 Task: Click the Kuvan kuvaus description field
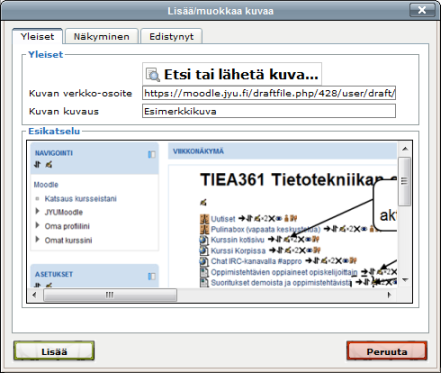pos(269,111)
